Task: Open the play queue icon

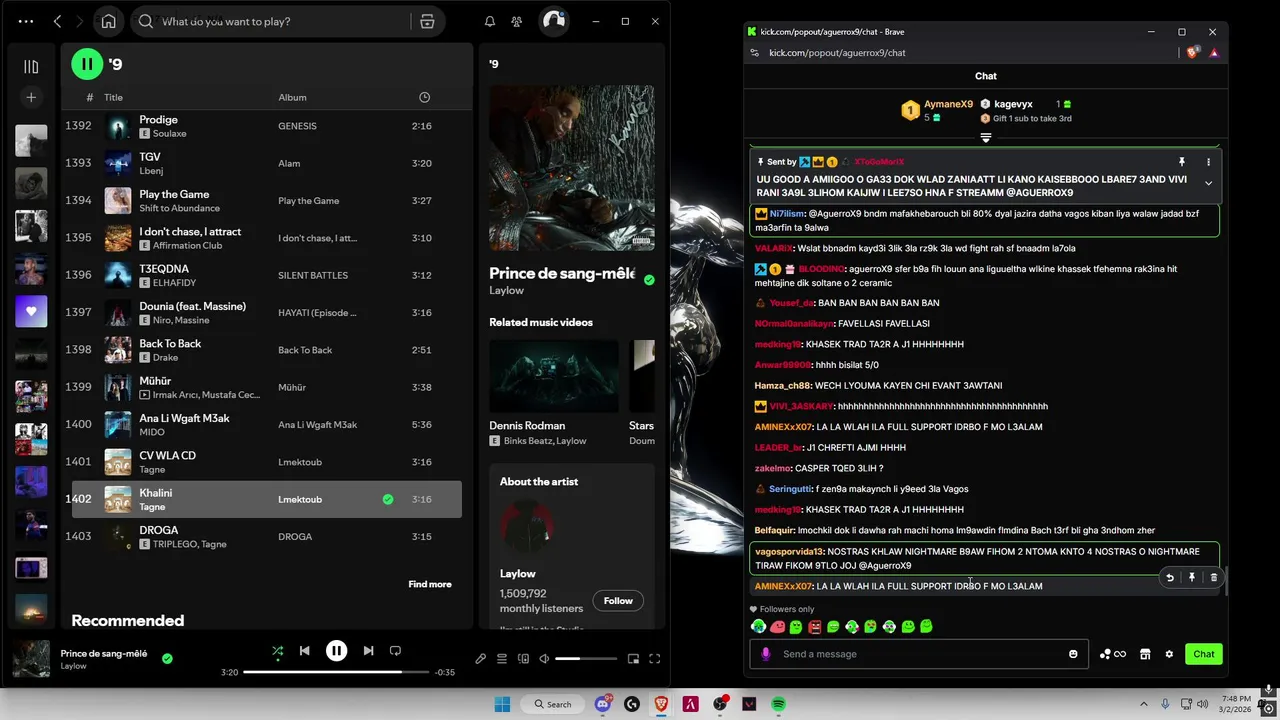Action: [502, 659]
